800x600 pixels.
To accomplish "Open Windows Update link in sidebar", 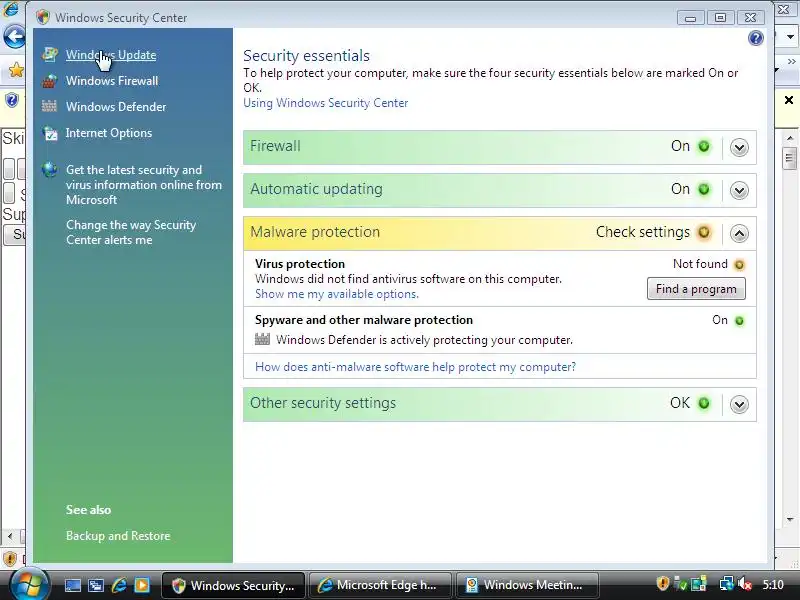I will [111, 55].
